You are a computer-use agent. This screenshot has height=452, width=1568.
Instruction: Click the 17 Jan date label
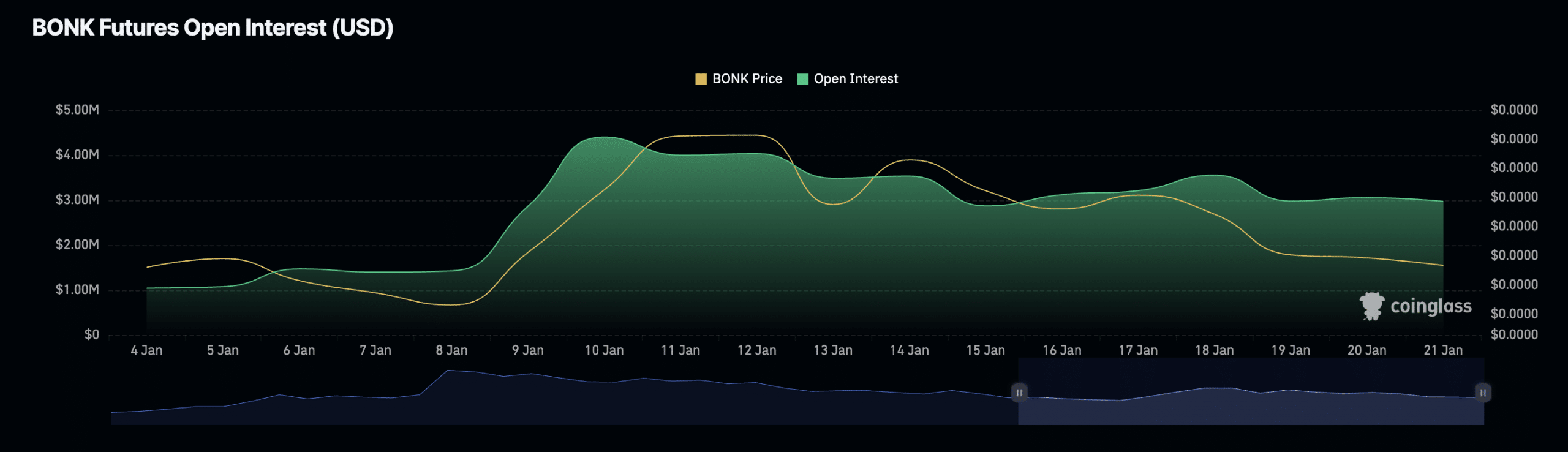[x=1138, y=350]
